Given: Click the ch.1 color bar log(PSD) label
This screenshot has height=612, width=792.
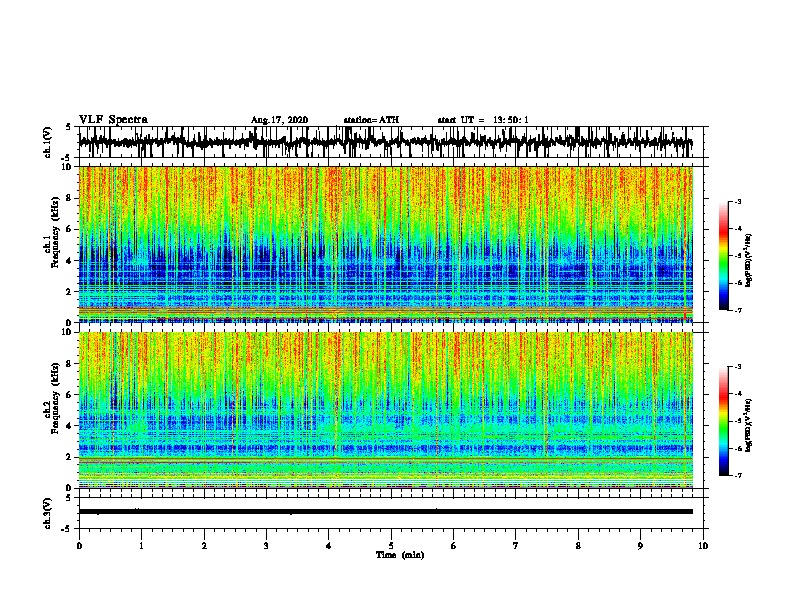Looking at the screenshot, I should (x=748, y=260).
